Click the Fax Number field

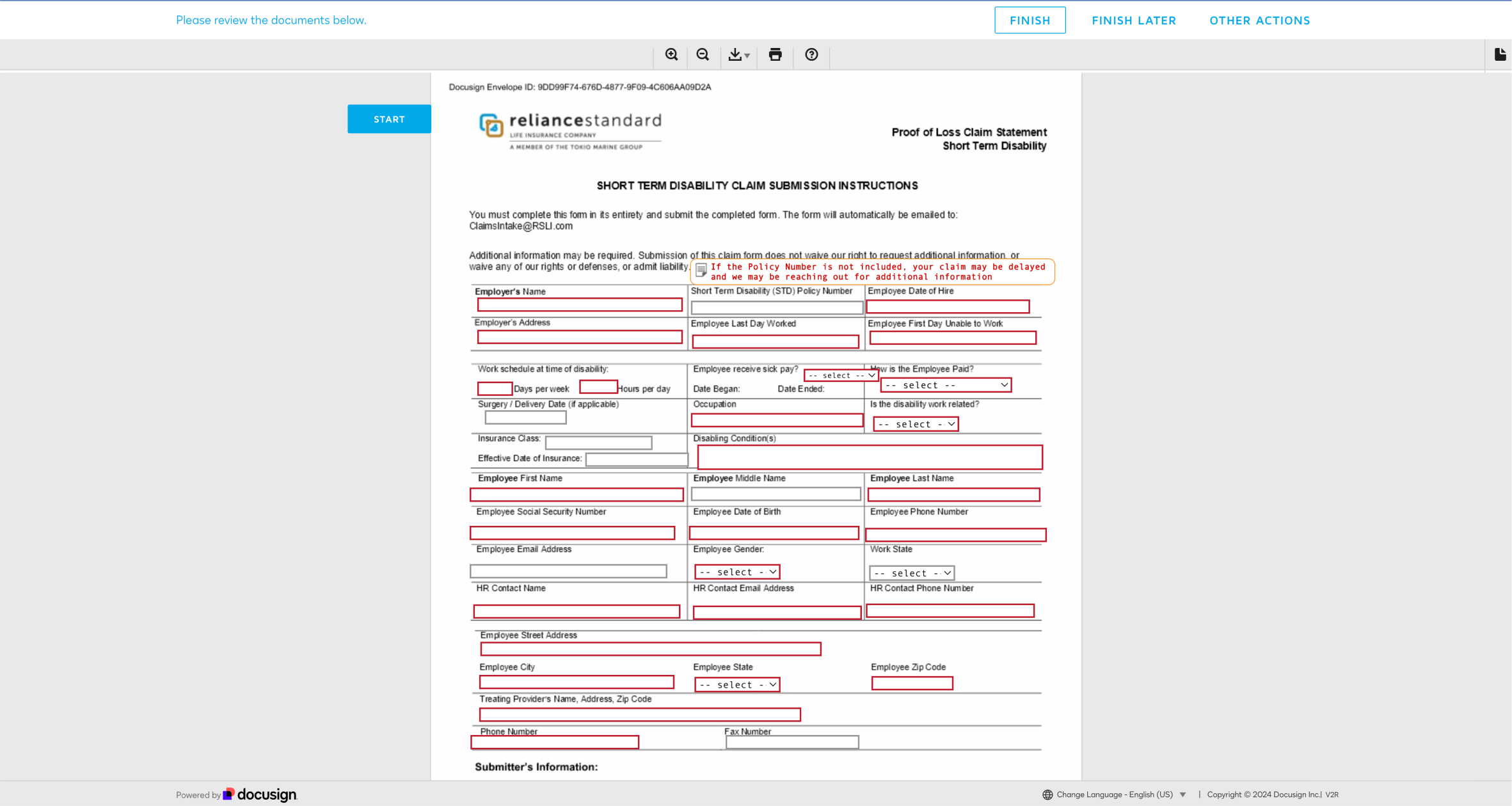792,742
